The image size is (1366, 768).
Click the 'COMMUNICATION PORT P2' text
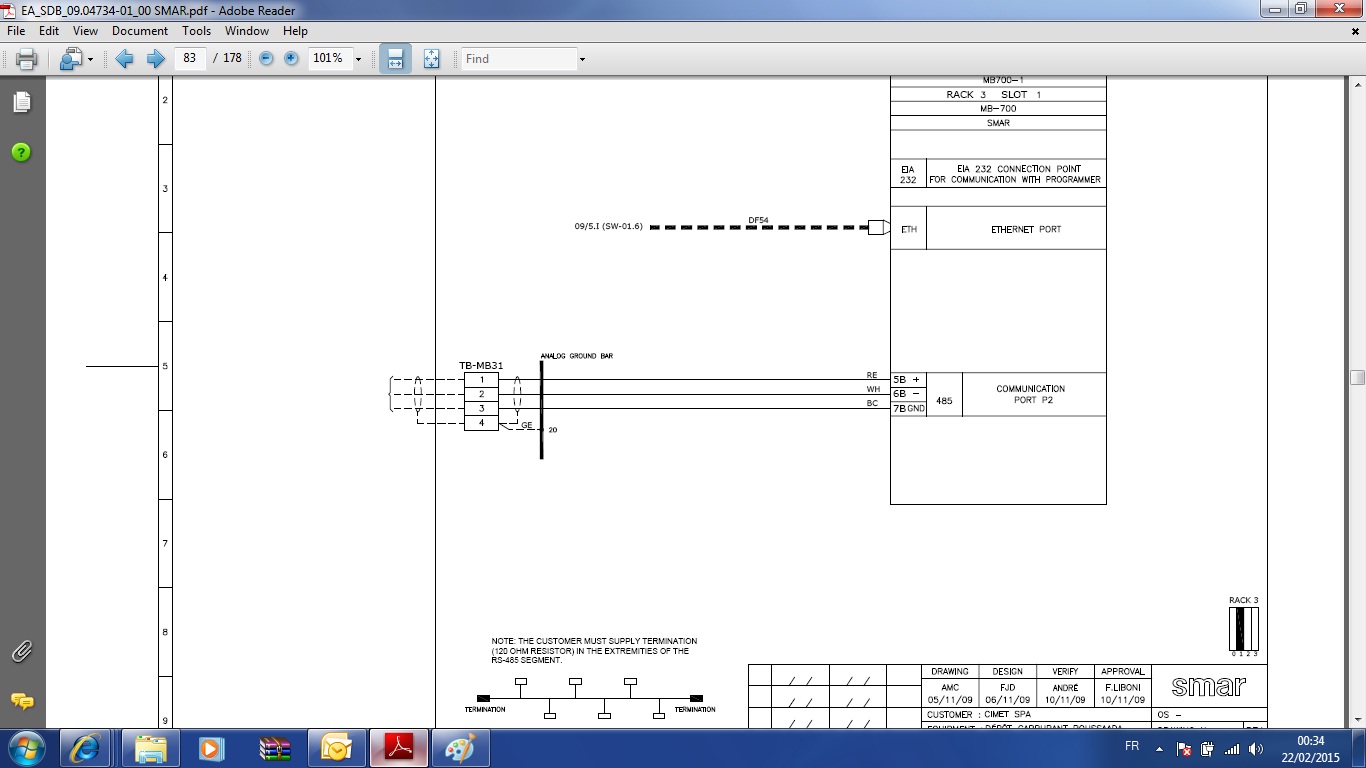1030,394
